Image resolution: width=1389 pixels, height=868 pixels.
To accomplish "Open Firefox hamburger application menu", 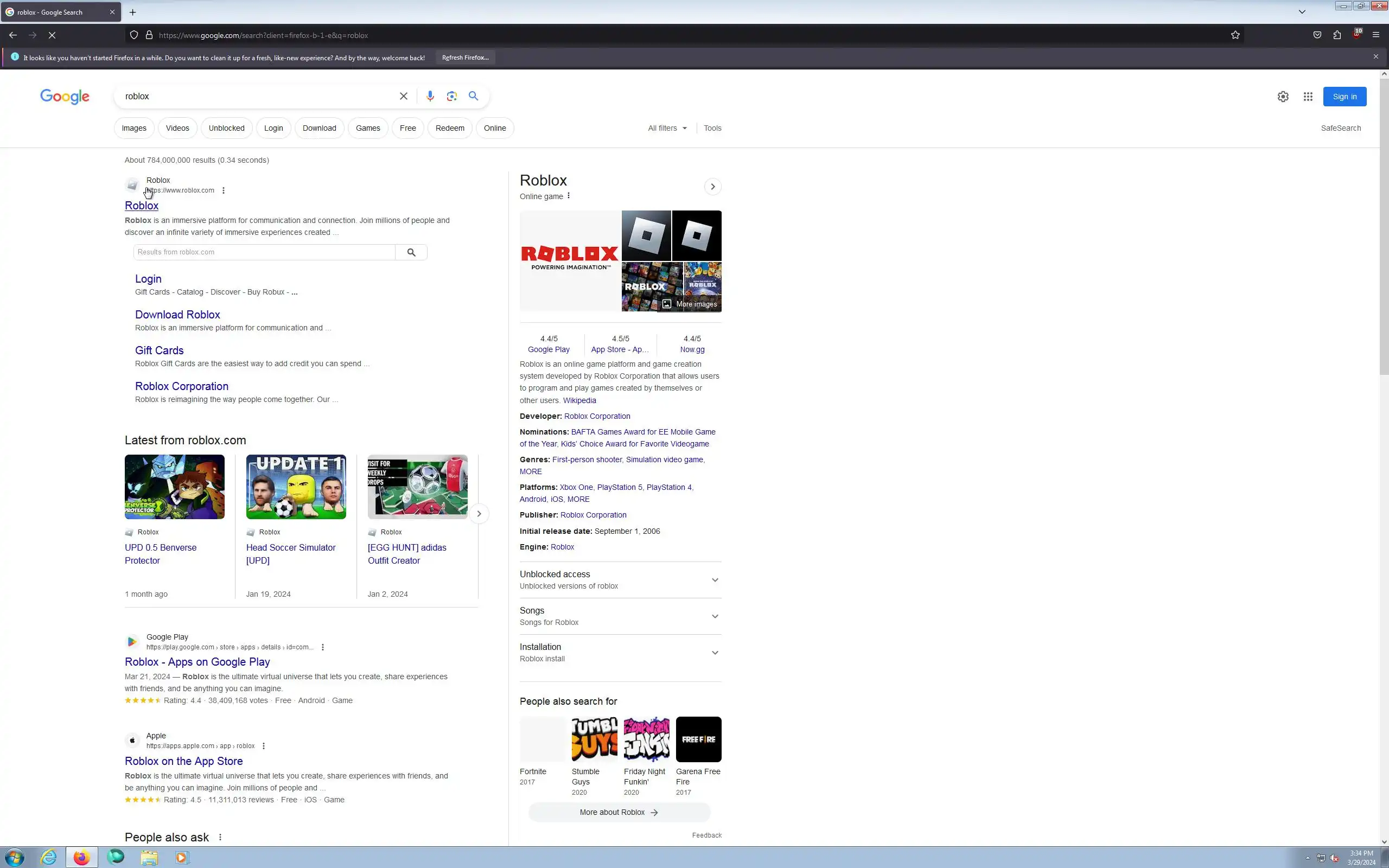I will (1376, 35).
